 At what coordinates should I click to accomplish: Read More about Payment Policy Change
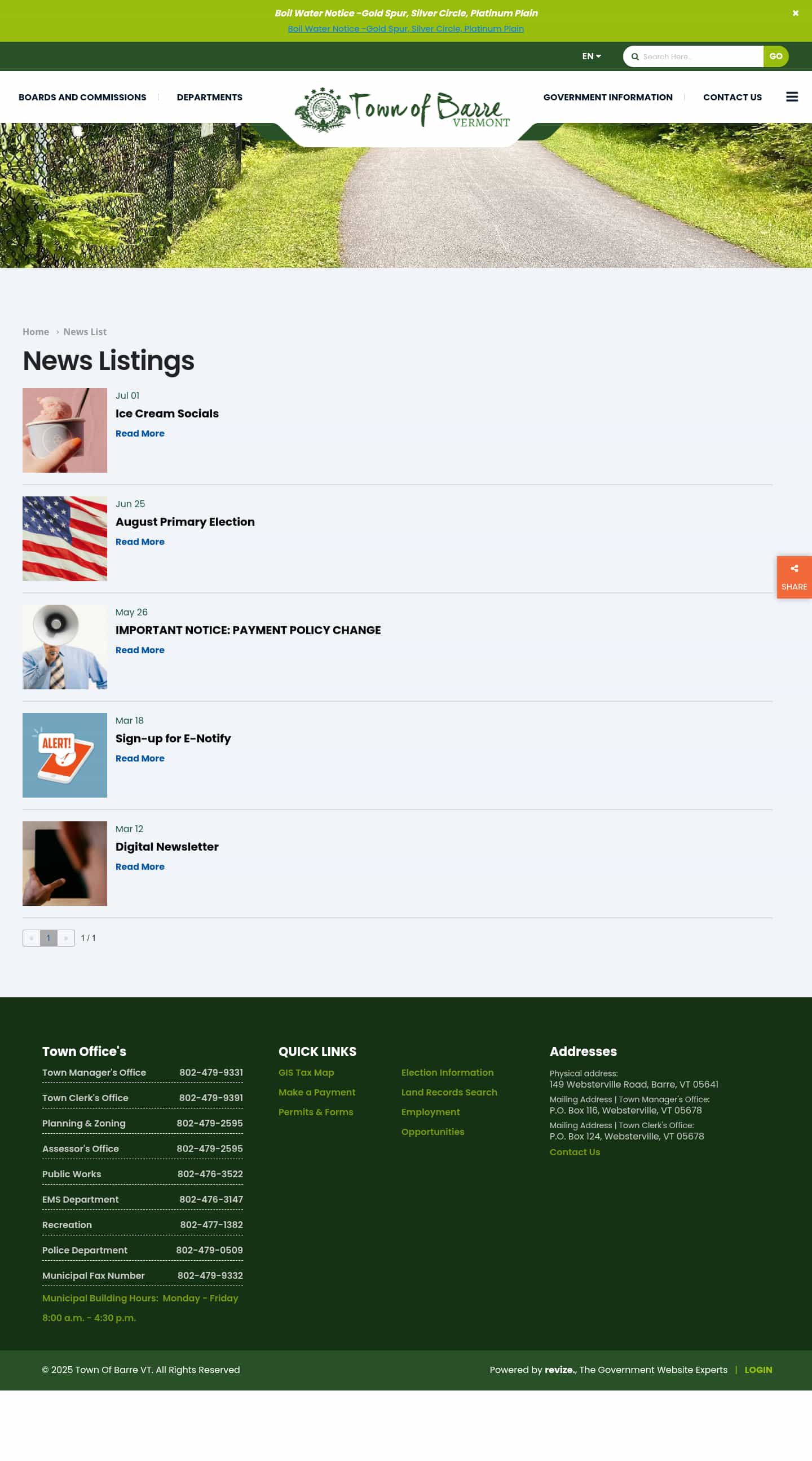(139, 650)
